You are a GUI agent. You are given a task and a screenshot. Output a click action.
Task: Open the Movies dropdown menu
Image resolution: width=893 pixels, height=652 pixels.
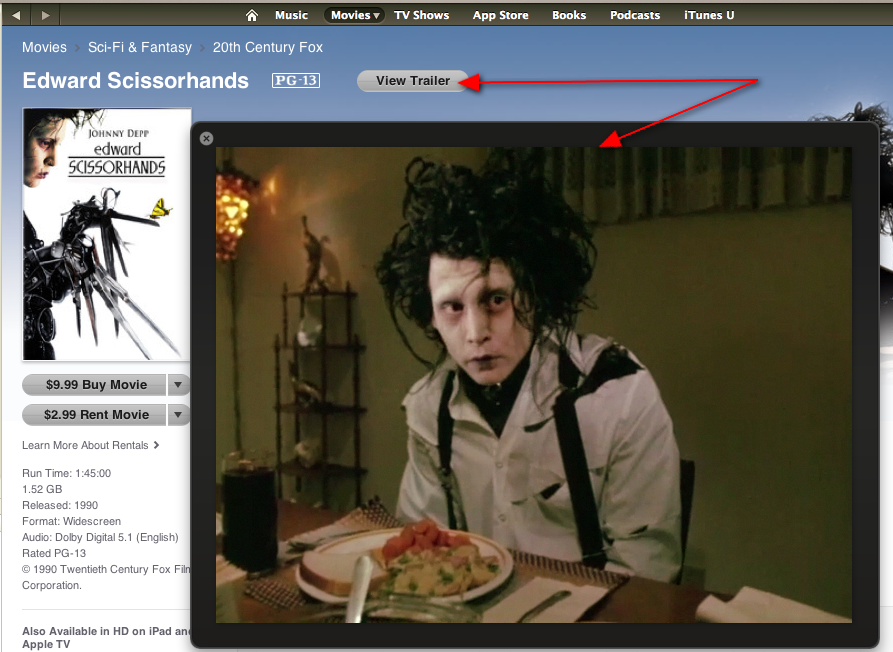coord(355,15)
